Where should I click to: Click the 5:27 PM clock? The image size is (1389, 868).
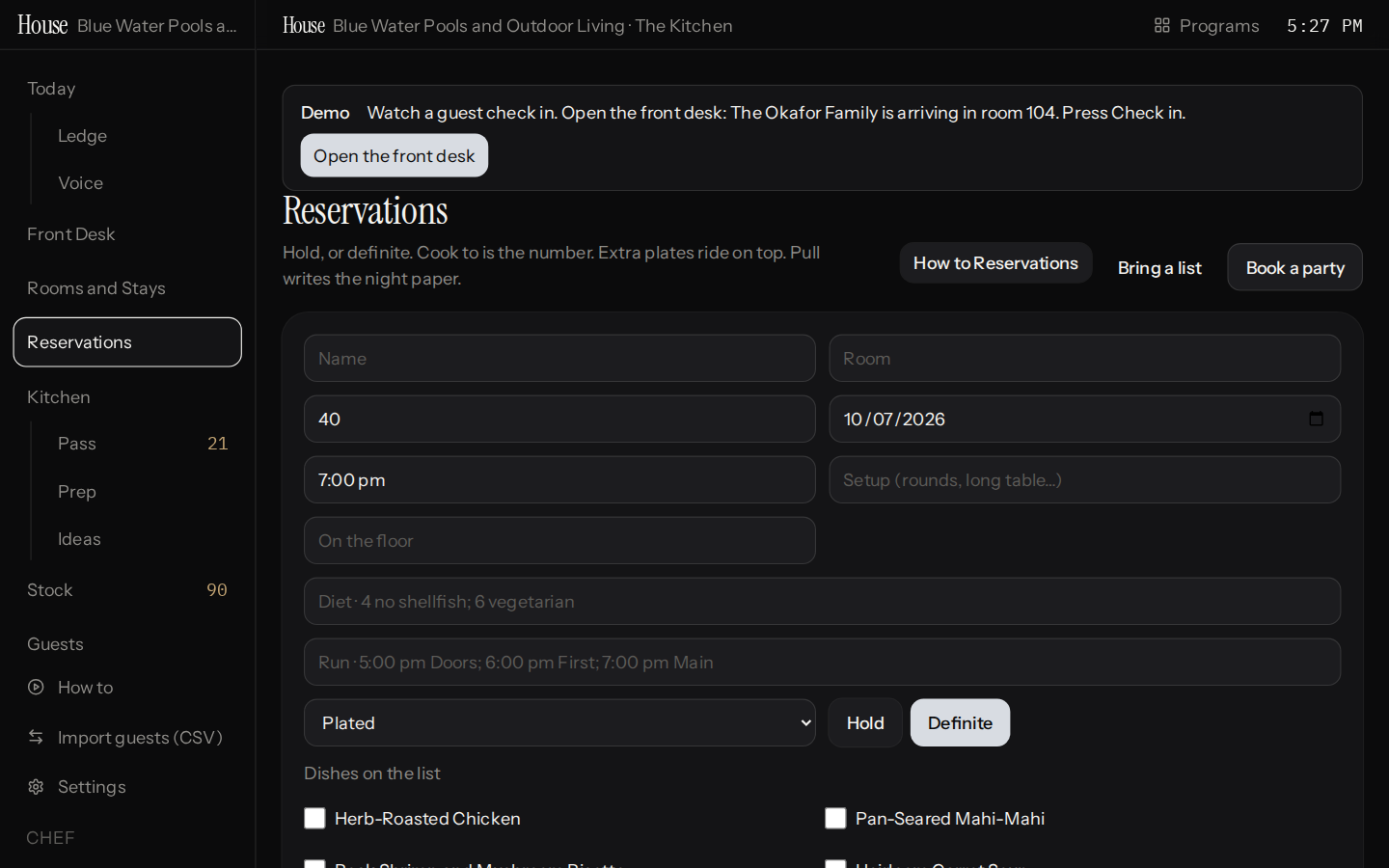(x=1324, y=26)
